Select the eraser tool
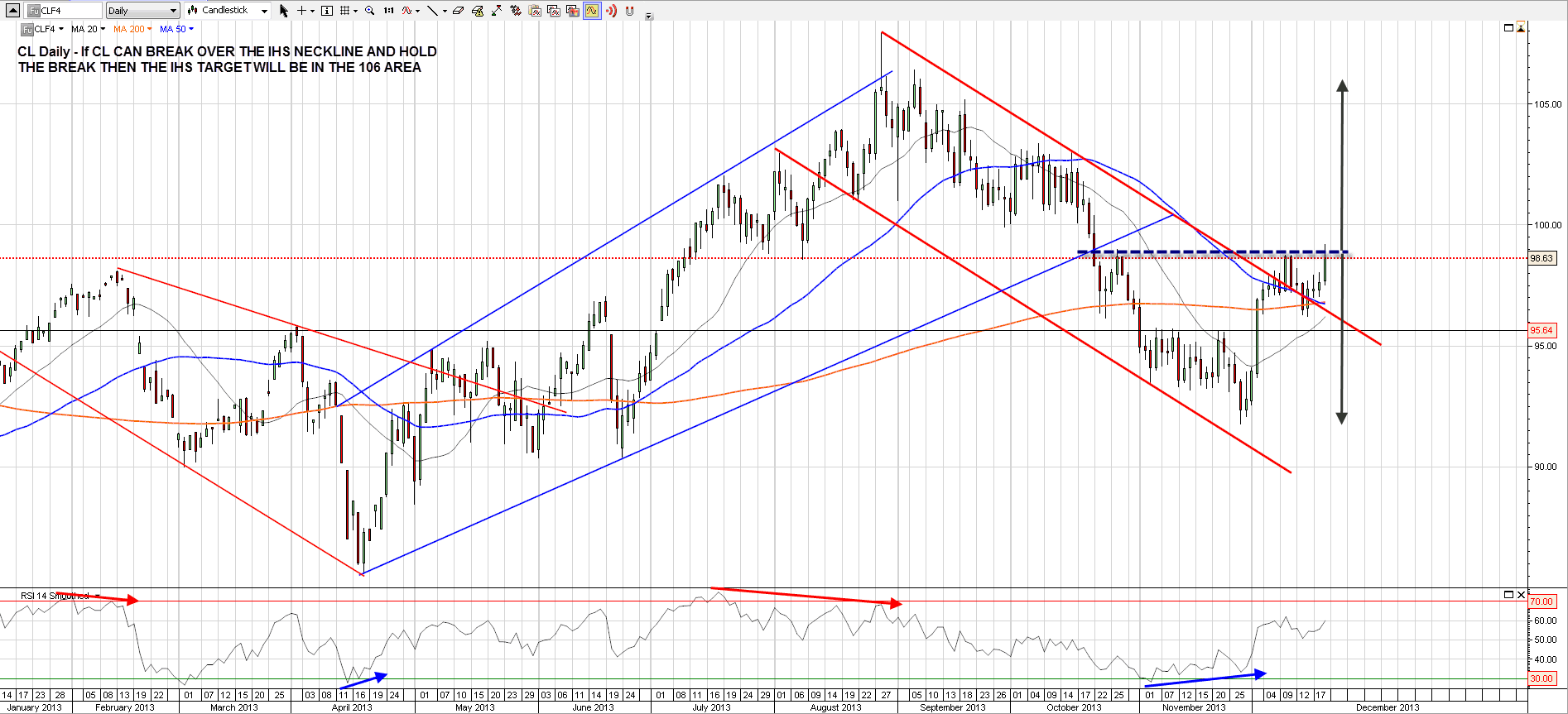 (x=458, y=11)
